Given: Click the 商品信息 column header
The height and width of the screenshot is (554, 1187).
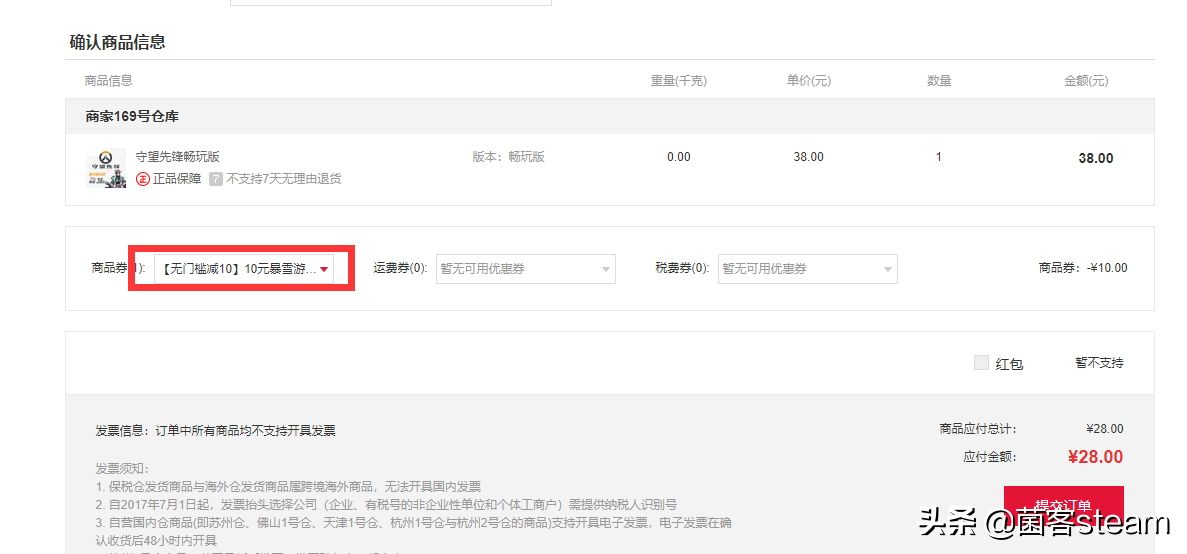Looking at the screenshot, I should click(x=108, y=80).
